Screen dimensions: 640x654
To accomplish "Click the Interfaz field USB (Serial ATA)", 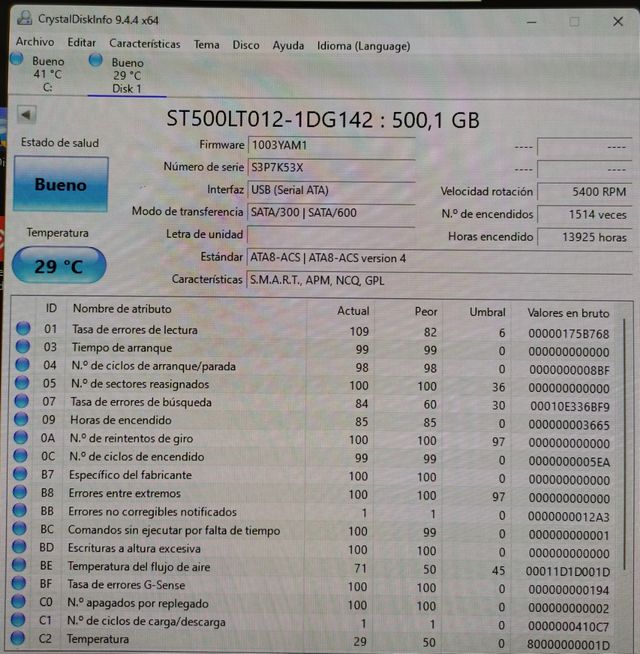I will point(331,190).
